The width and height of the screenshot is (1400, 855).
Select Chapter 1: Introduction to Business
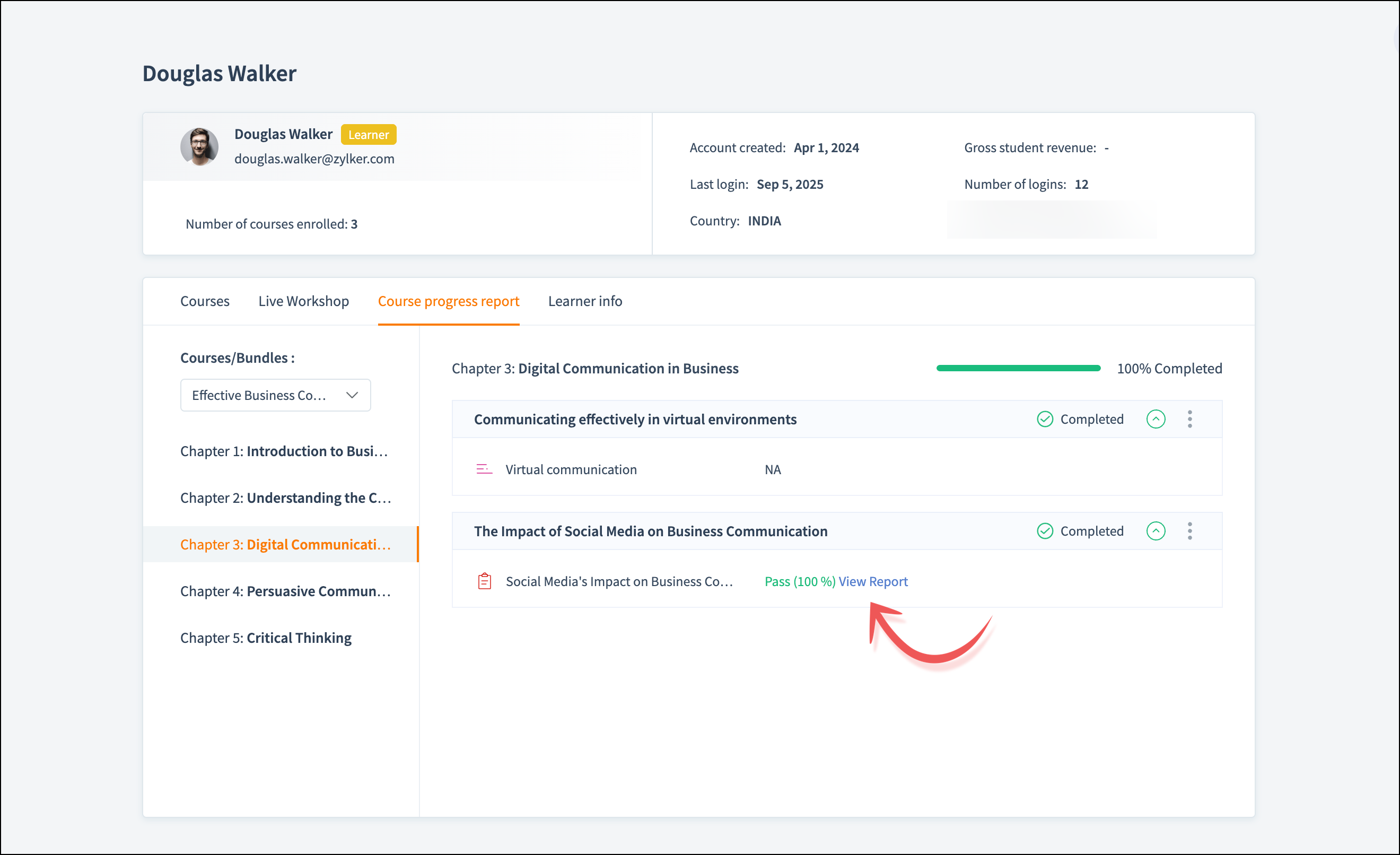(284, 451)
